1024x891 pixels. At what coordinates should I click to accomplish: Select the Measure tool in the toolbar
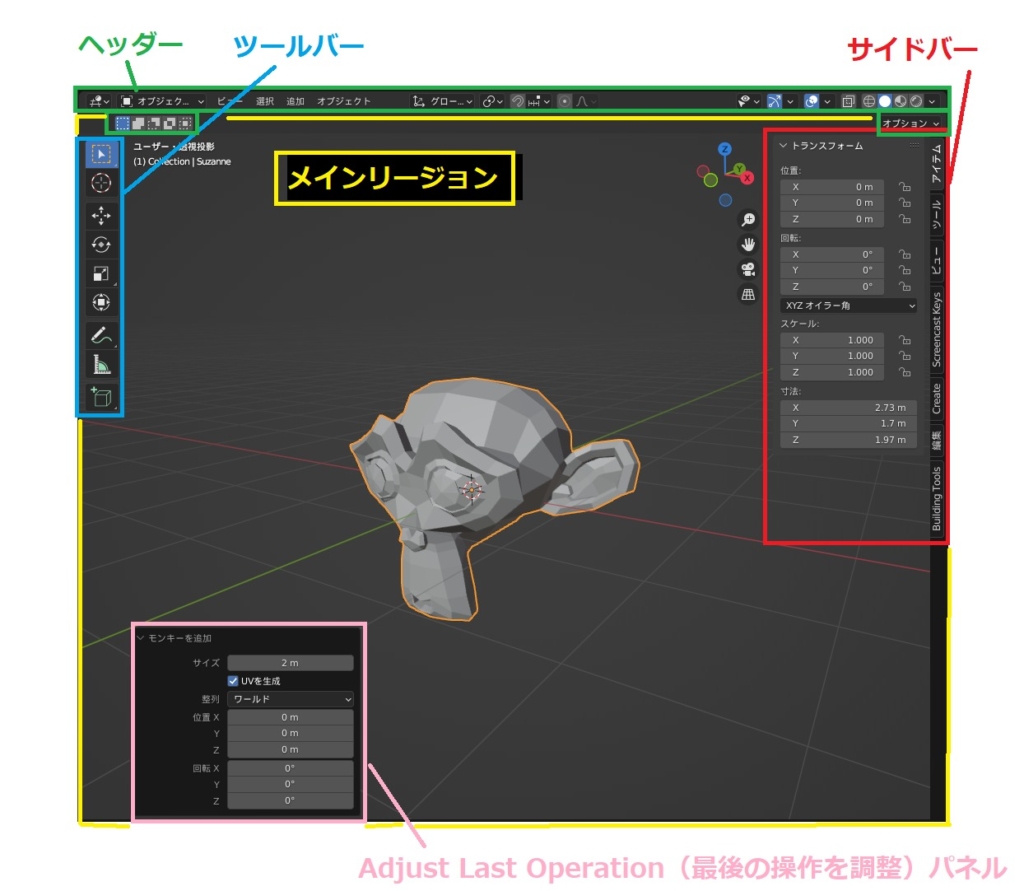[x=100, y=363]
